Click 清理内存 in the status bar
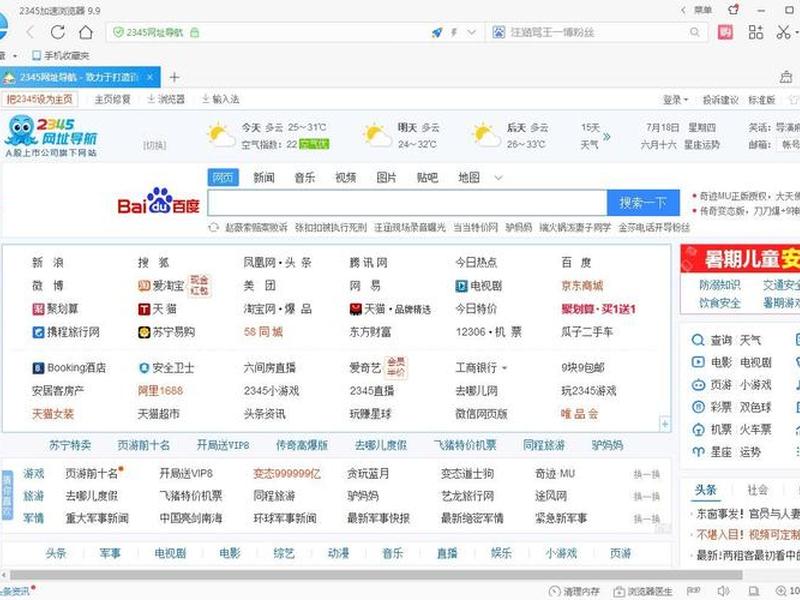This screenshot has width=800, height=600. tap(574, 591)
